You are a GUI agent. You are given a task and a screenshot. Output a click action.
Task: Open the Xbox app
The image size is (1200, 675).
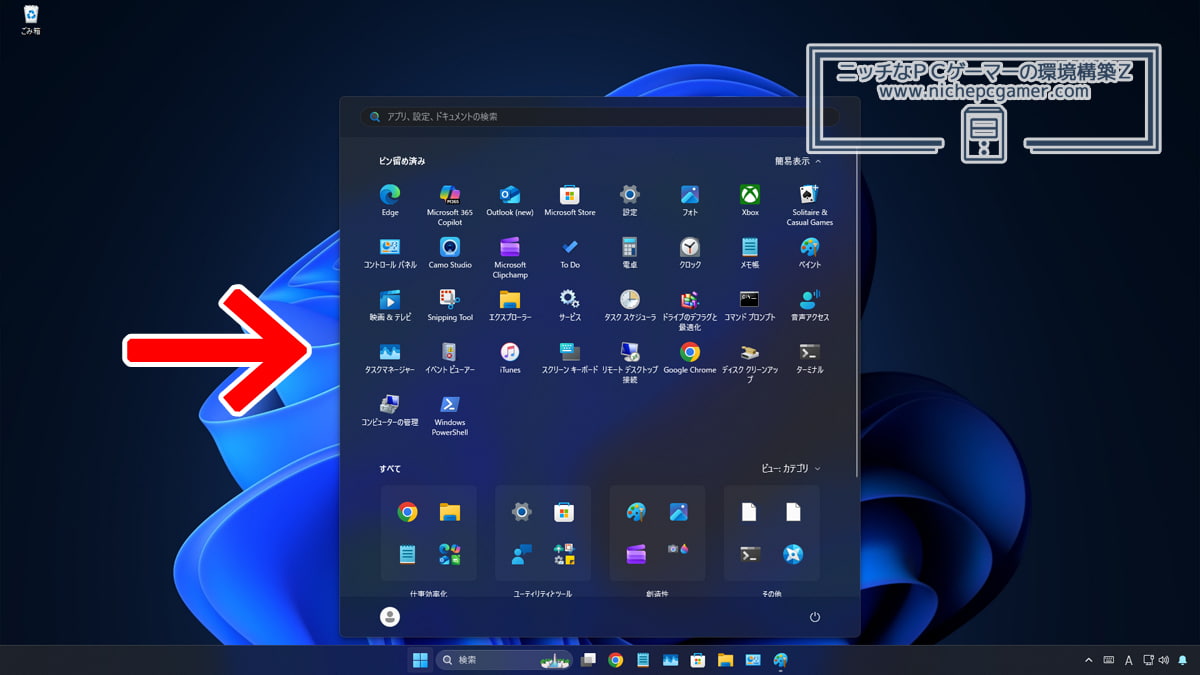[x=749, y=197]
